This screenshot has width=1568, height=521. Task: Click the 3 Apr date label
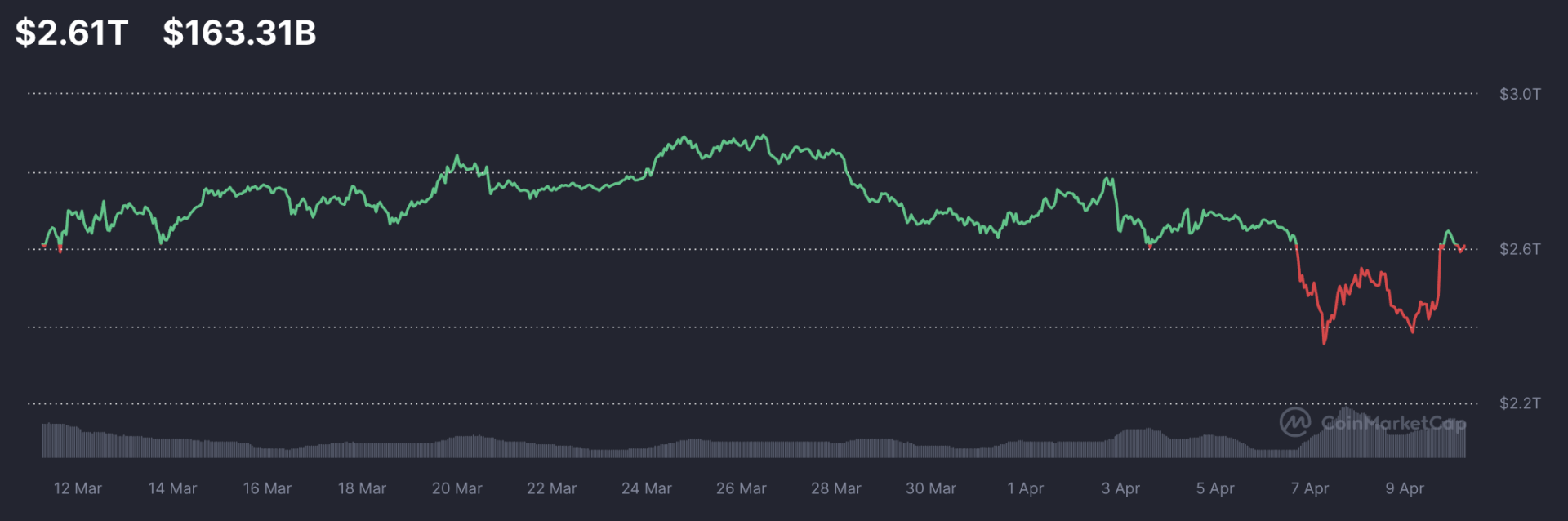pos(1120,488)
